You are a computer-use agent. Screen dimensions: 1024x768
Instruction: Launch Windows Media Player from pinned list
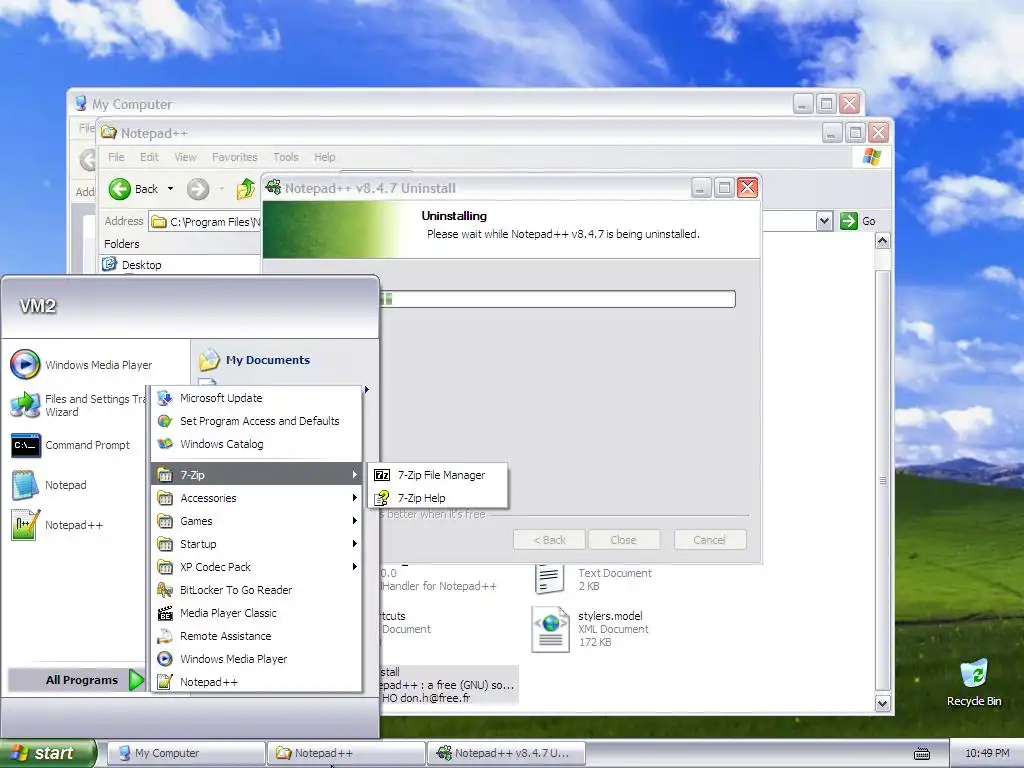(81, 364)
